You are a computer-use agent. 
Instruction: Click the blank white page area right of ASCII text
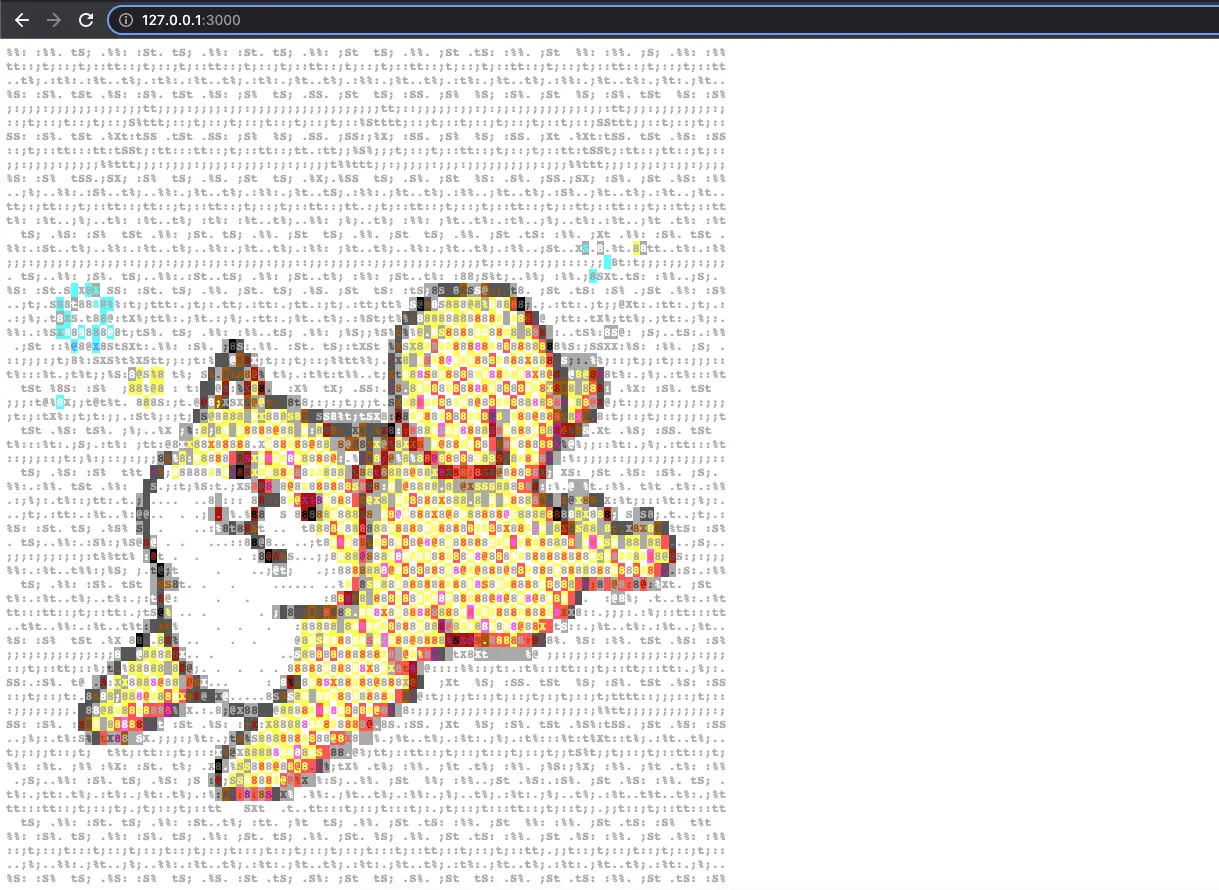pos(970,450)
